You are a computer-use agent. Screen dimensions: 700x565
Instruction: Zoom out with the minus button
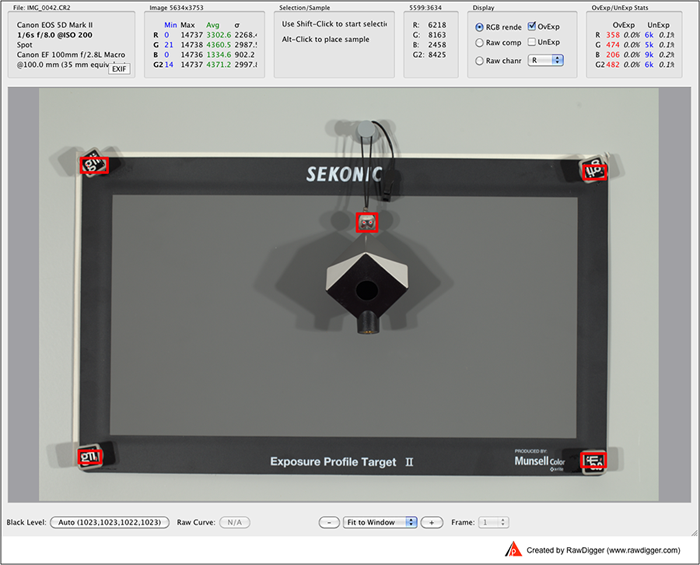click(329, 522)
